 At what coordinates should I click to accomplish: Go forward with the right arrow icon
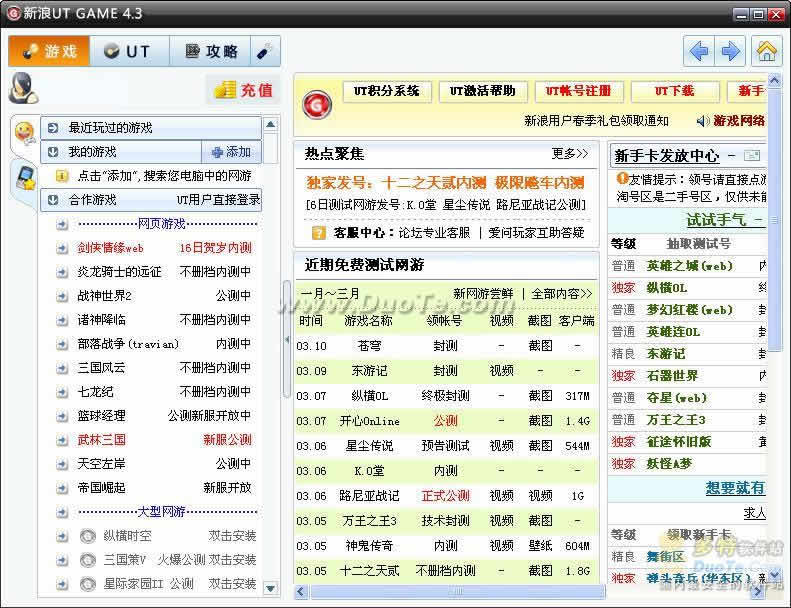point(731,51)
